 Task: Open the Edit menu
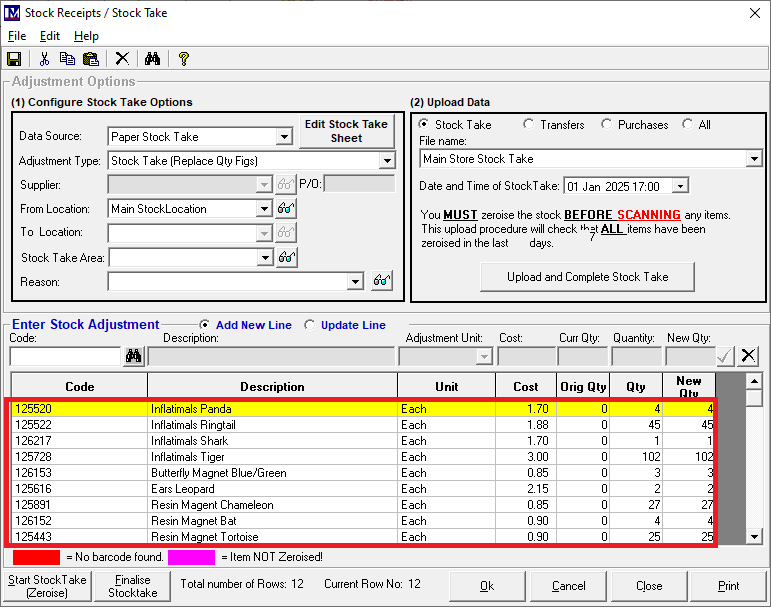point(50,36)
